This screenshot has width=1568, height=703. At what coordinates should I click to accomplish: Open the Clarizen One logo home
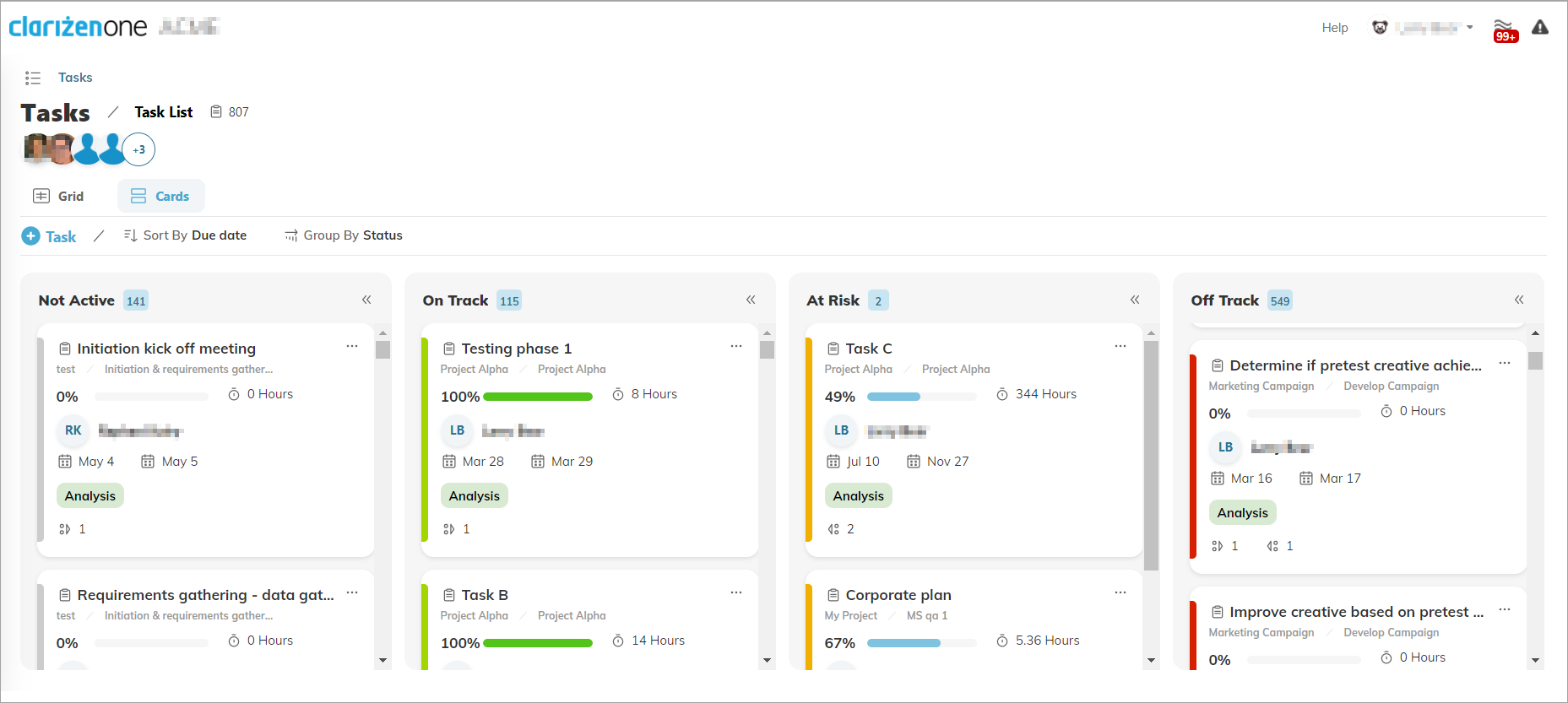78,27
